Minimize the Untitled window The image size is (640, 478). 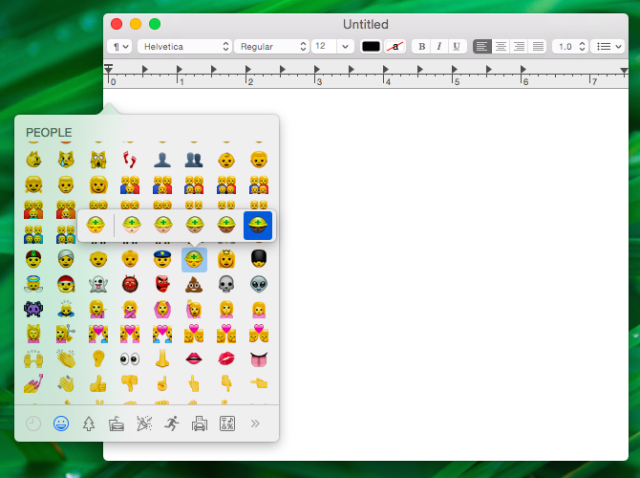[x=136, y=24]
